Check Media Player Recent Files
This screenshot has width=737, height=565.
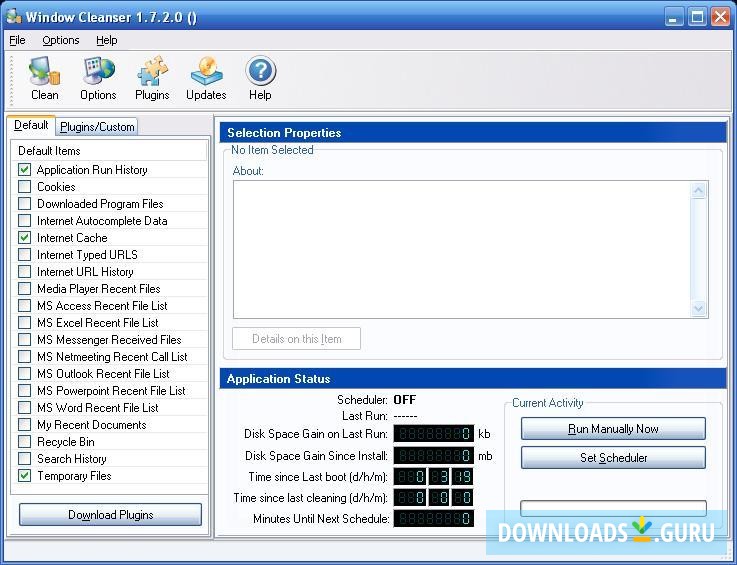click(24, 289)
